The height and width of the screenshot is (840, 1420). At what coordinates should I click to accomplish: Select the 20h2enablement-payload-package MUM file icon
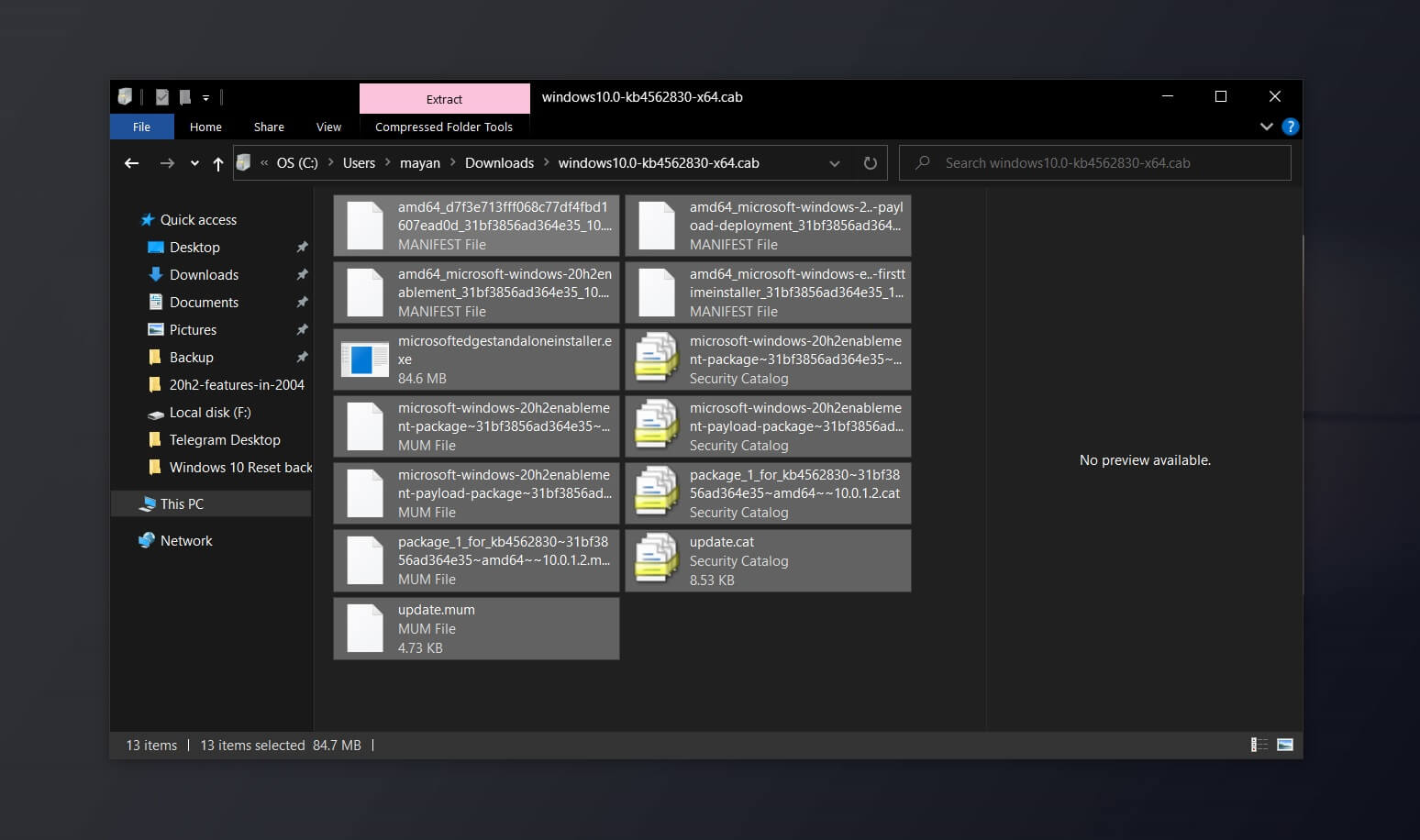[x=365, y=493]
